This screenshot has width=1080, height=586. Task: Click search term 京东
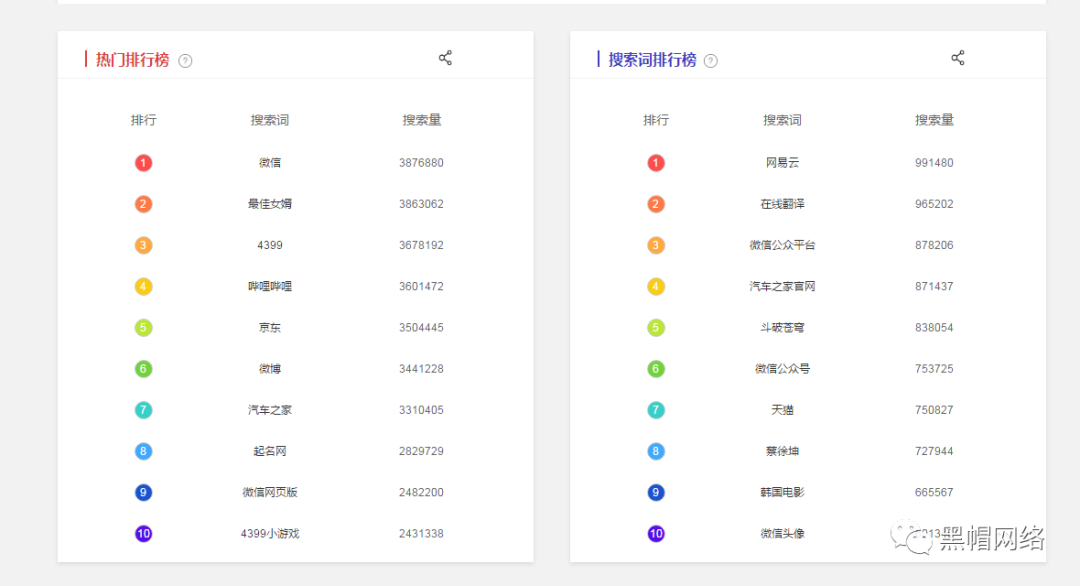click(x=270, y=328)
